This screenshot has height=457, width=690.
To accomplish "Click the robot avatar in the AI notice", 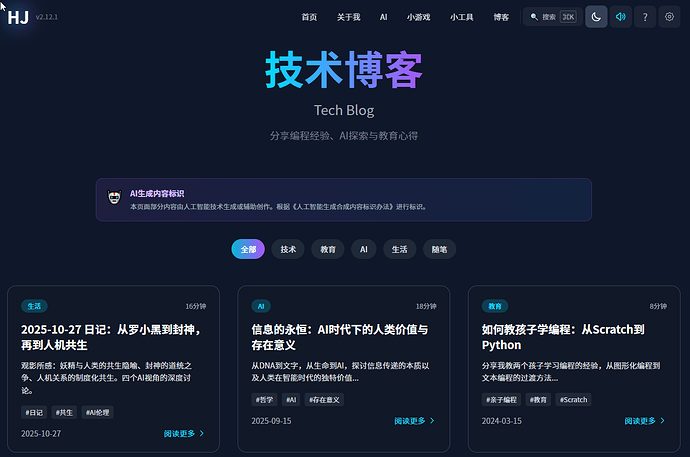I will pyautogui.click(x=114, y=198).
